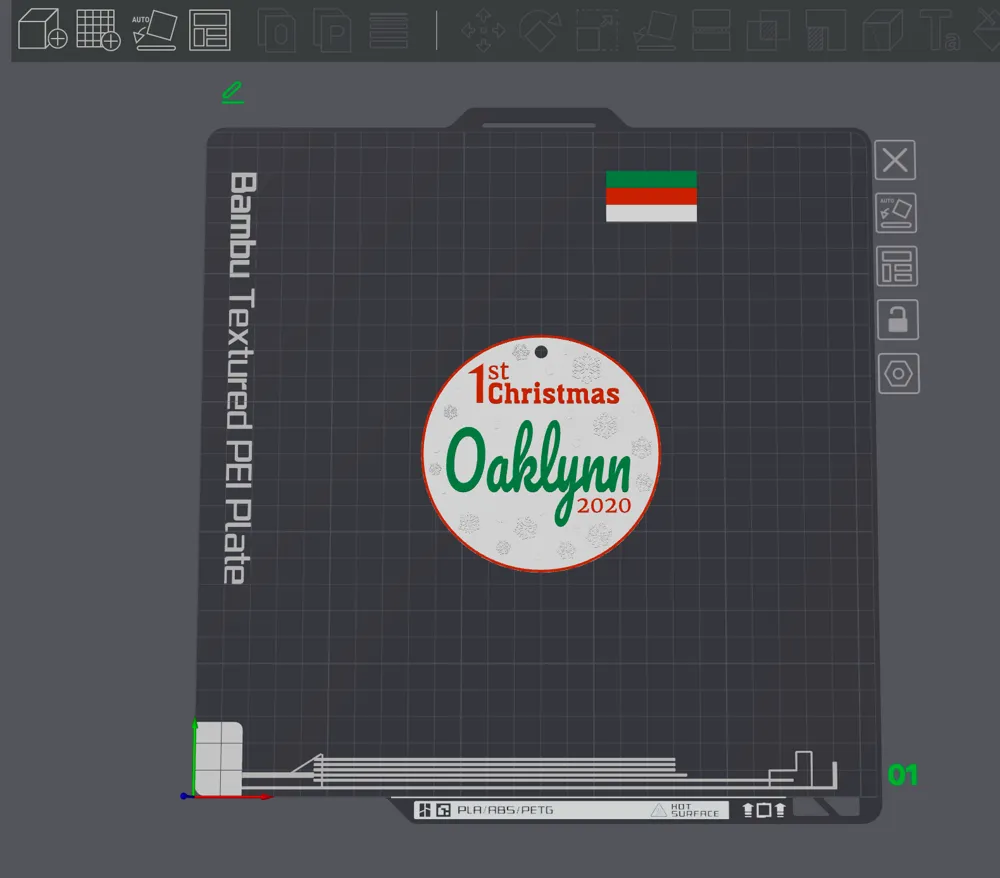Open plate settings hexagon icon
The height and width of the screenshot is (878, 1000).
(x=899, y=374)
